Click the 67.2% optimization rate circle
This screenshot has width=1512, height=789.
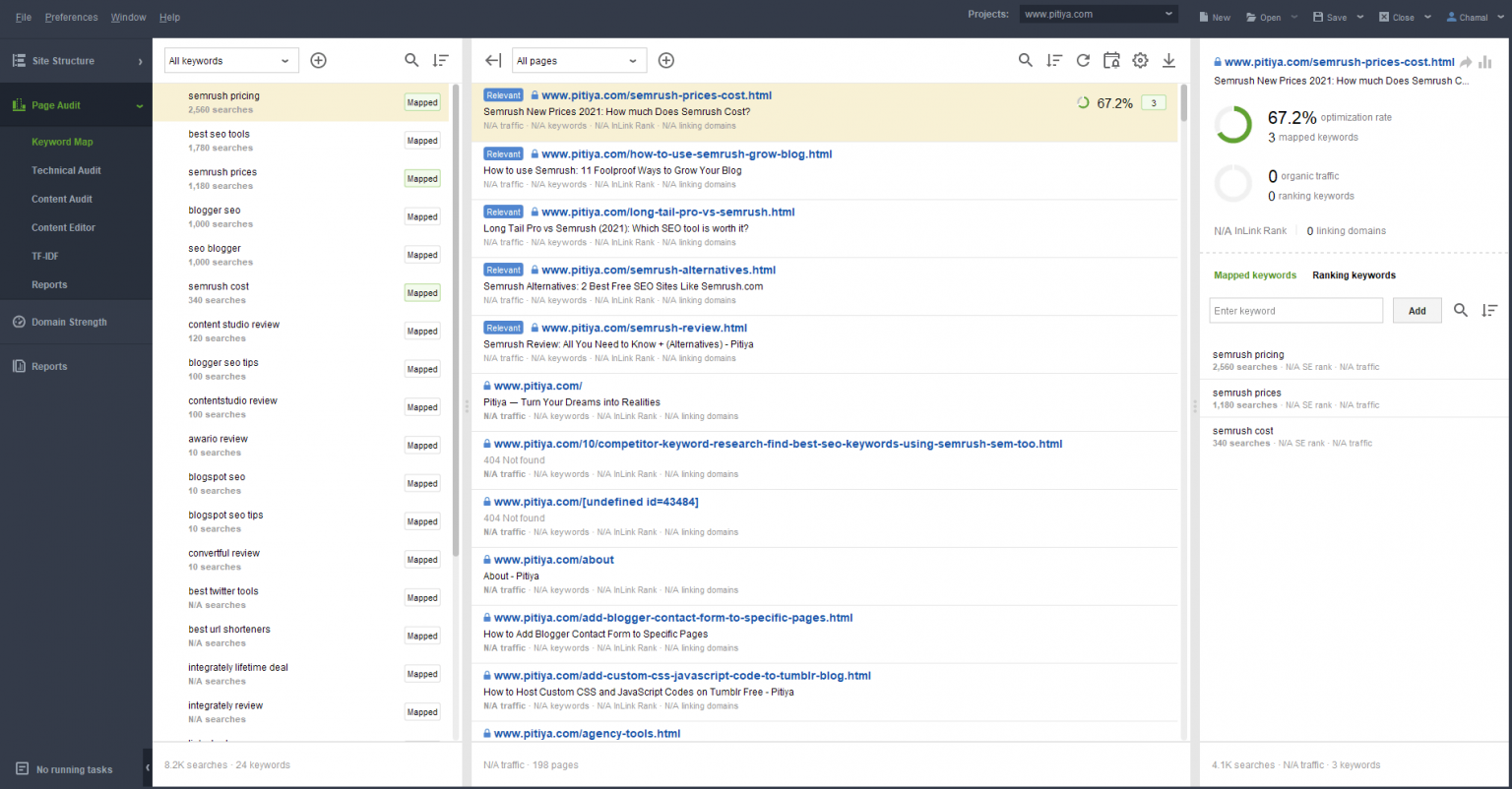(1233, 126)
